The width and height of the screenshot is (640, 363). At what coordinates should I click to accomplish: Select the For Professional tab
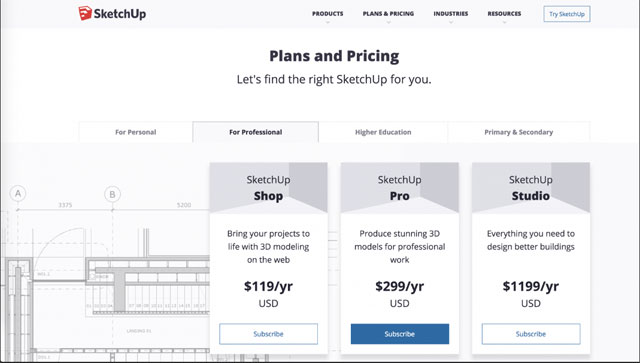[256, 132]
